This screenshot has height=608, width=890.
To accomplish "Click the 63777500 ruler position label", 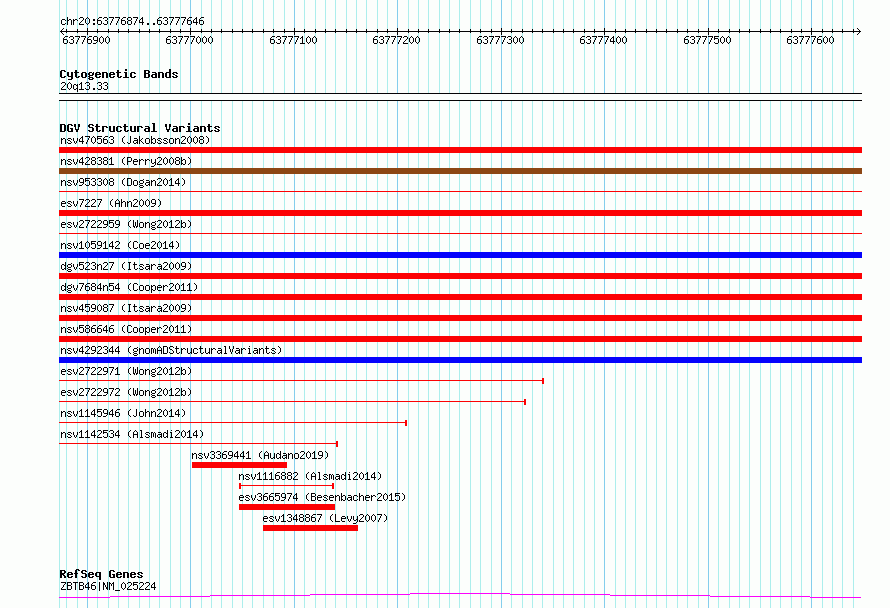I will click(707, 40).
